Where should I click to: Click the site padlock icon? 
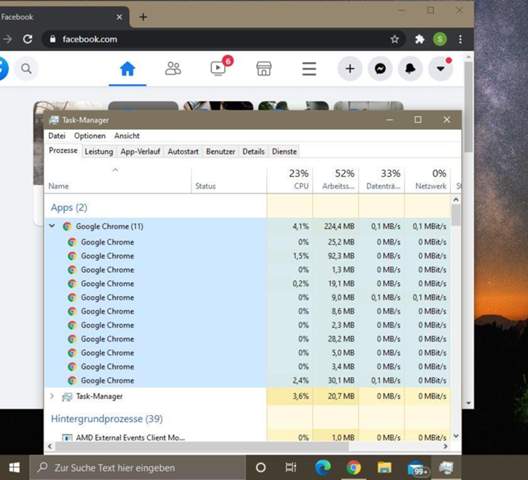[x=53, y=39]
